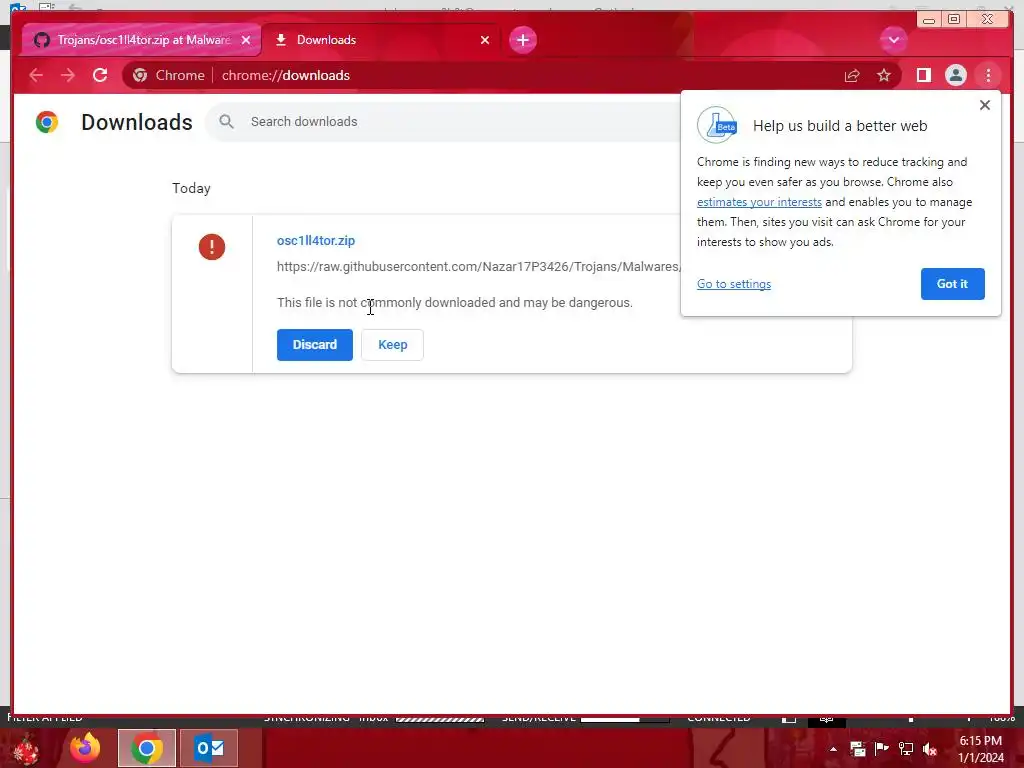This screenshot has width=1024, height=768.
Task: Click the raw.githubusercontent.com source URL
Action: coord(479,266)
